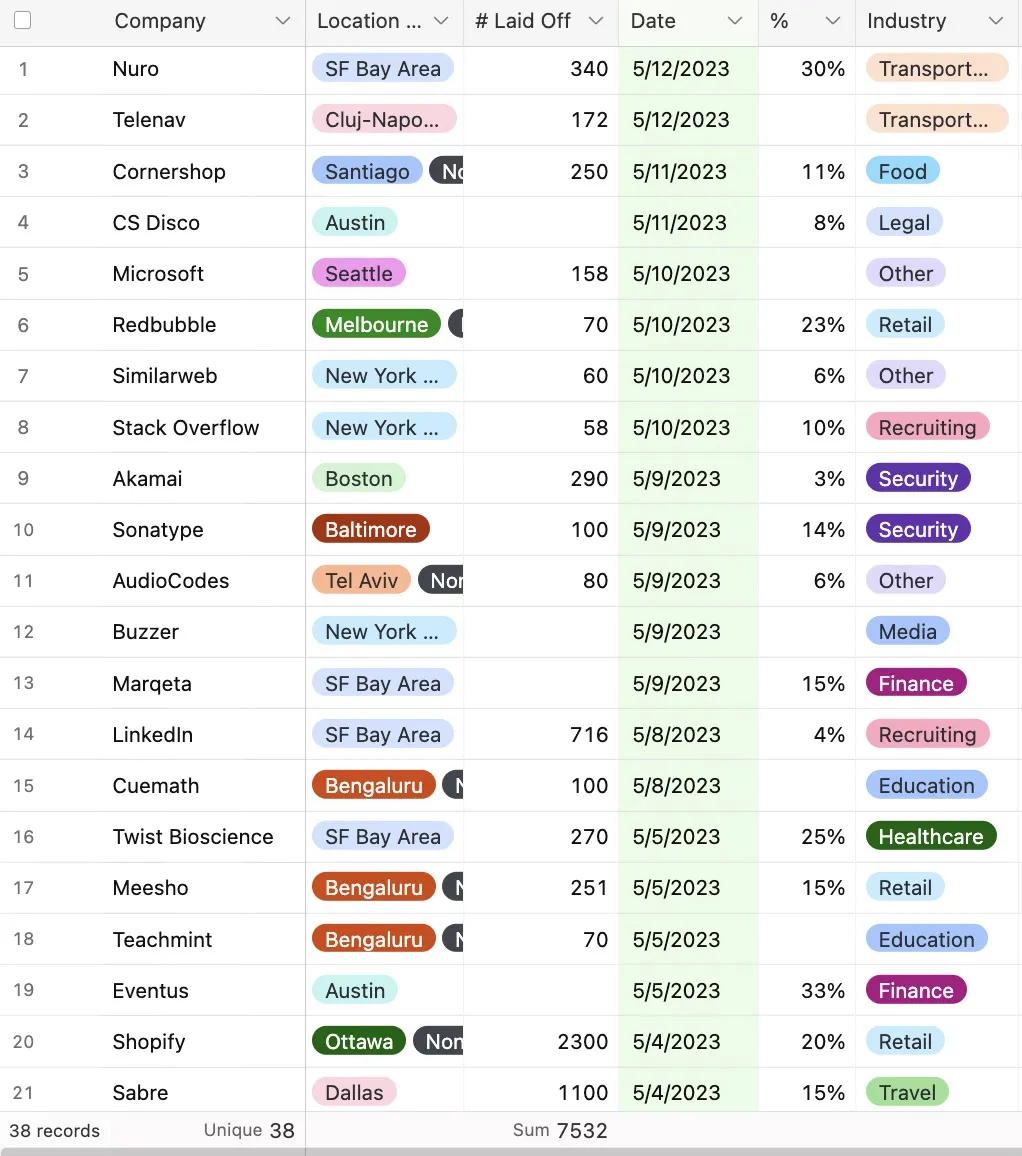Click the 38 records count label
The height and width of the screenshot is (1156, 1022).
point(55,1131)
